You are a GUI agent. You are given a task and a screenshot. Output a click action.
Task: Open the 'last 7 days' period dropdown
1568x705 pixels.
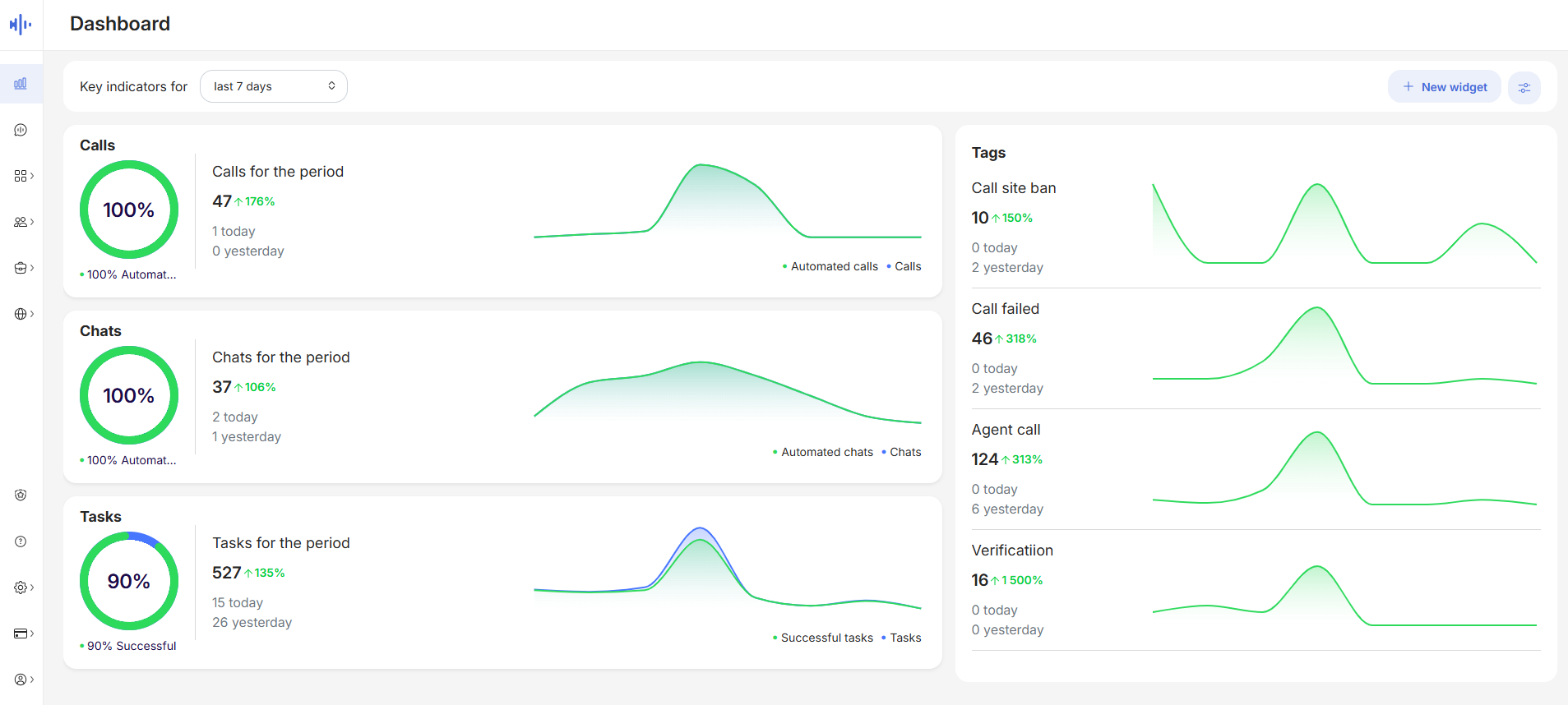pyautogui.click(x=274, y=86)
